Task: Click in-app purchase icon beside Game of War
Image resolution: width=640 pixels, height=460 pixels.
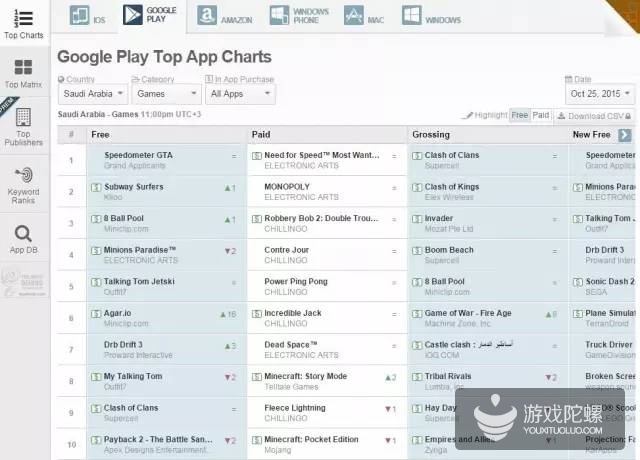Action: [x=417, y=314]
